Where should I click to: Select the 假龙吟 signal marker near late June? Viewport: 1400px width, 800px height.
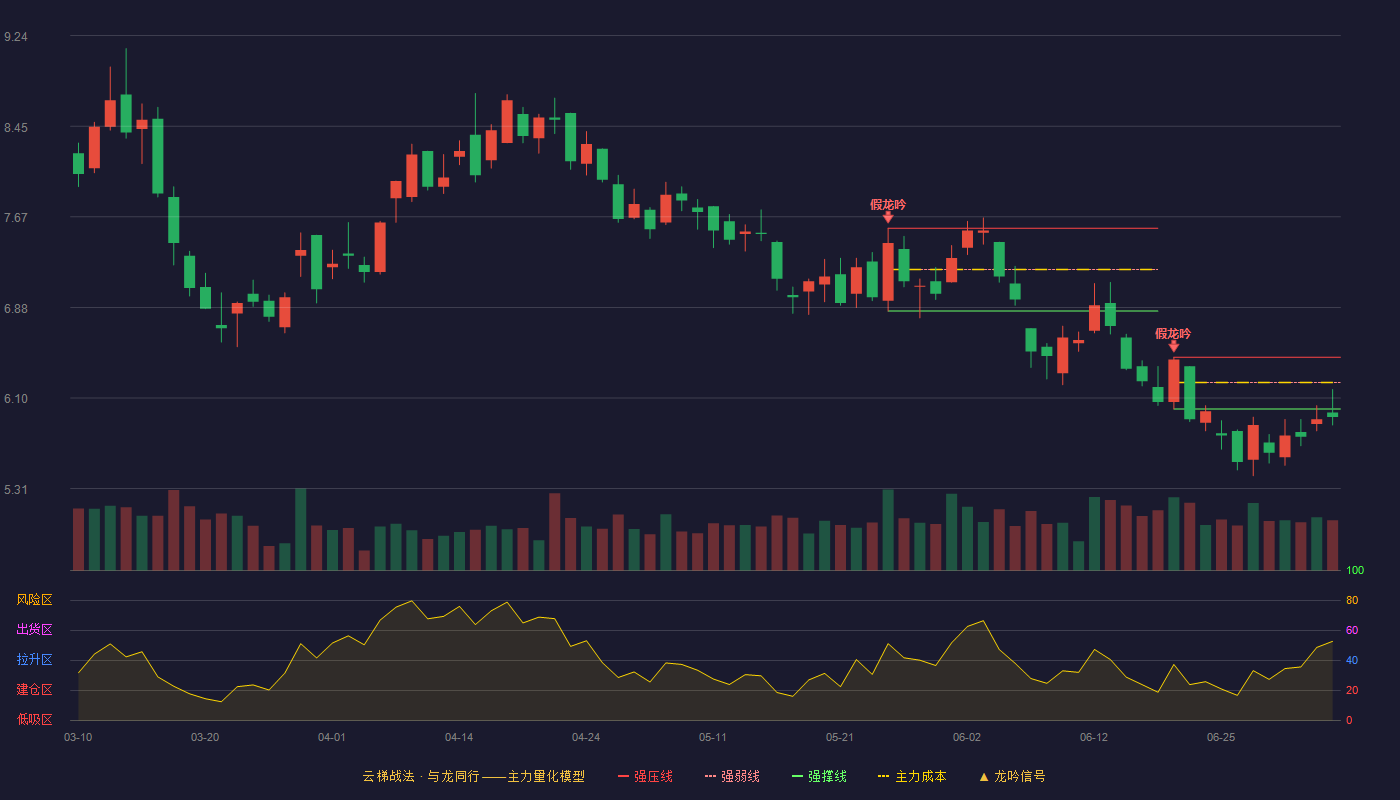click(x=1173, y=339)
